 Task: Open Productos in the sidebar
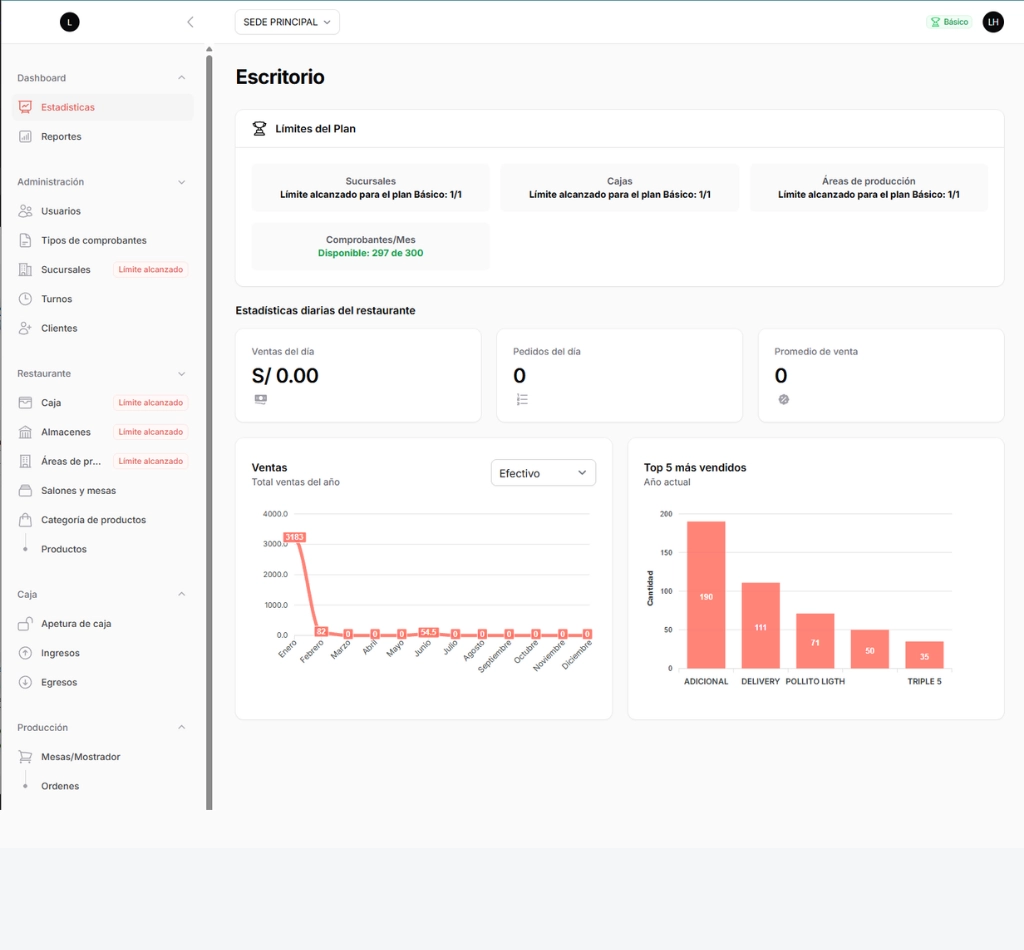64,549
